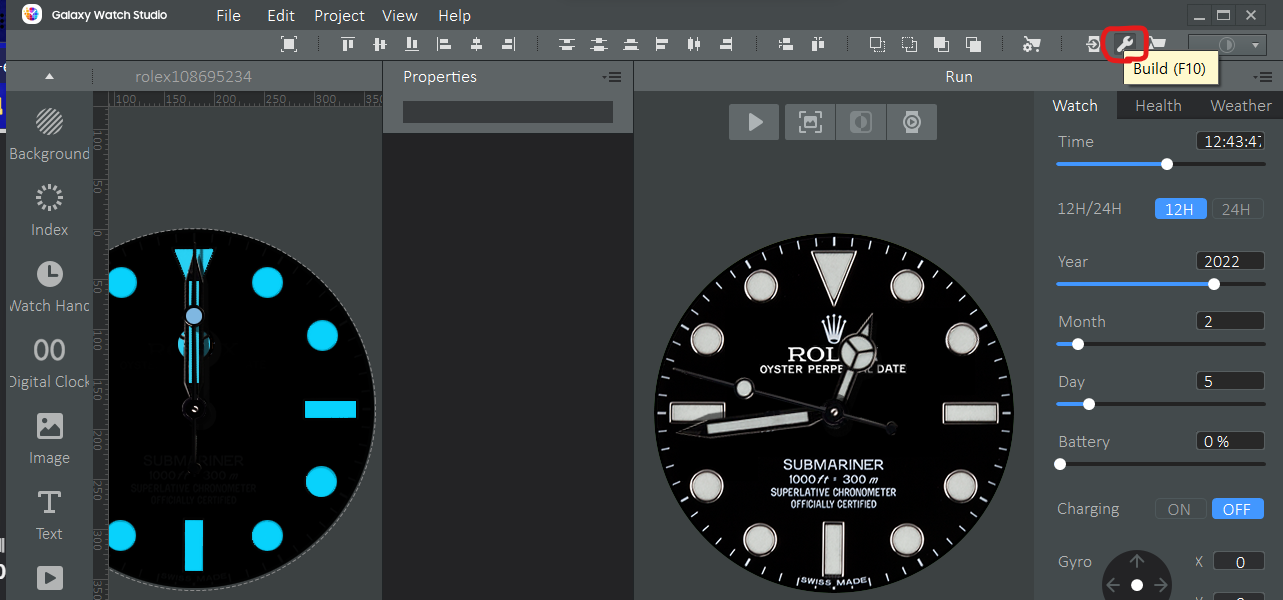Screen dimensions: 1283x600
Task: Click the fit-to-screen icon in toolbar
Action: (289, 44)
